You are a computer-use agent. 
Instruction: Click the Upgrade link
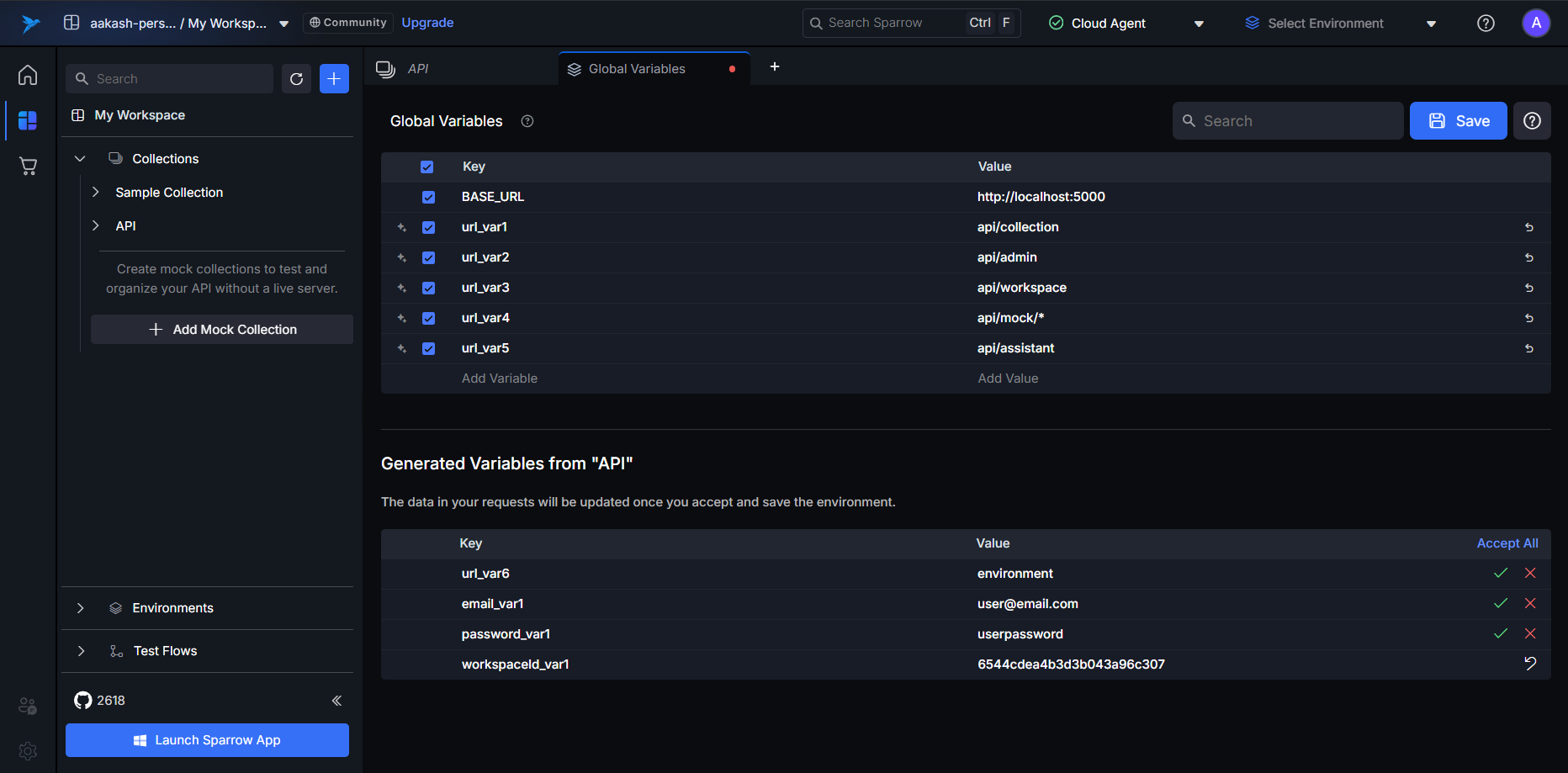click(427, 23)
